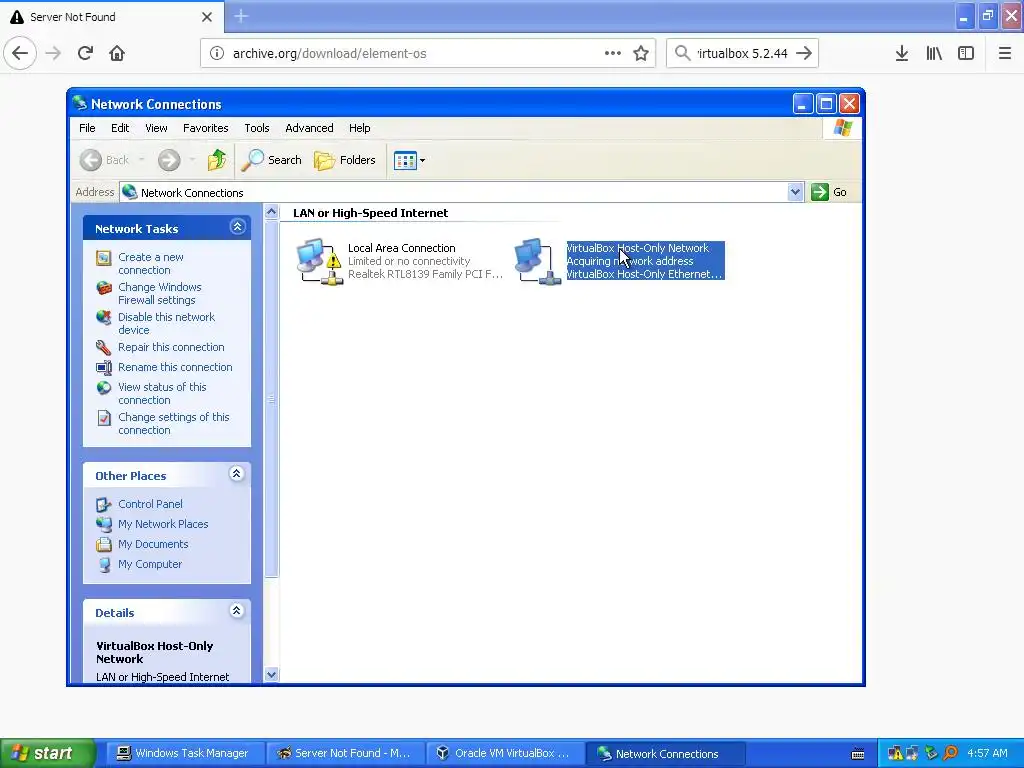This screenshot has height=768, width=1024.
Task: Open a new Firefox tab
Action: coord(241,16)
